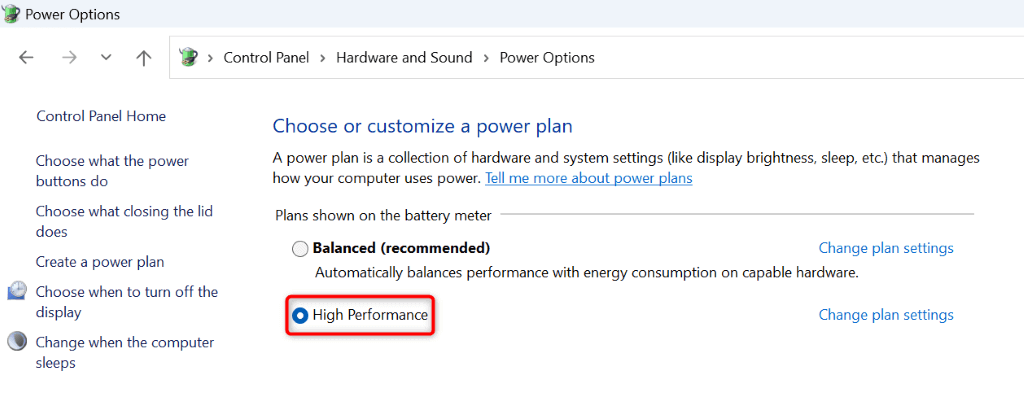
Task: Change plan settings for High Performance
Action: (x=886, y=315)
